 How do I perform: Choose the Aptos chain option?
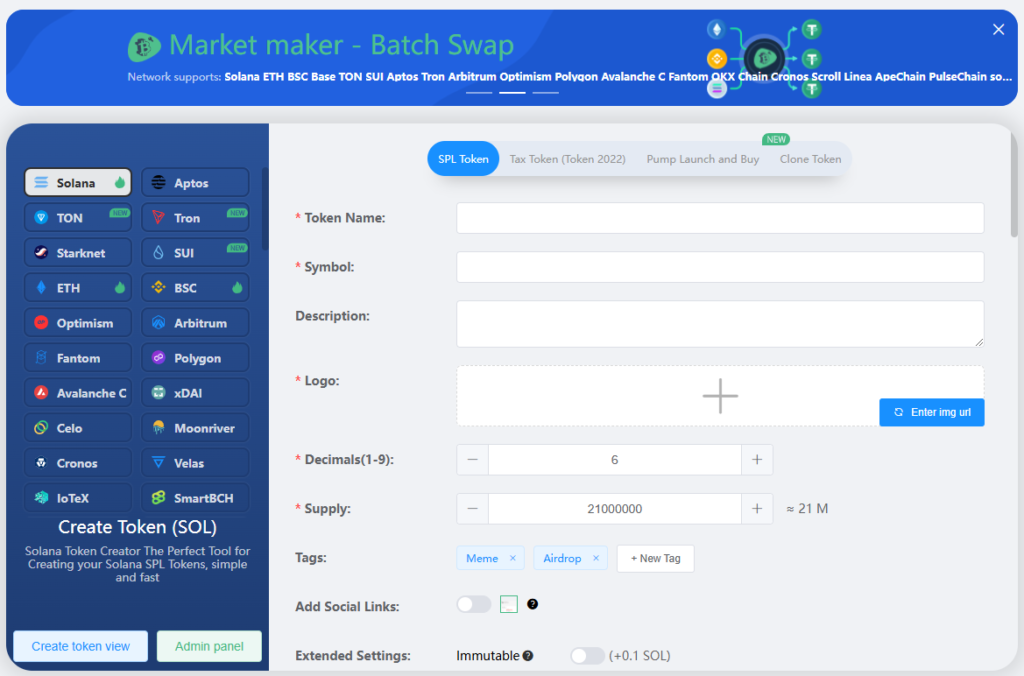click(x=195, y=183)
